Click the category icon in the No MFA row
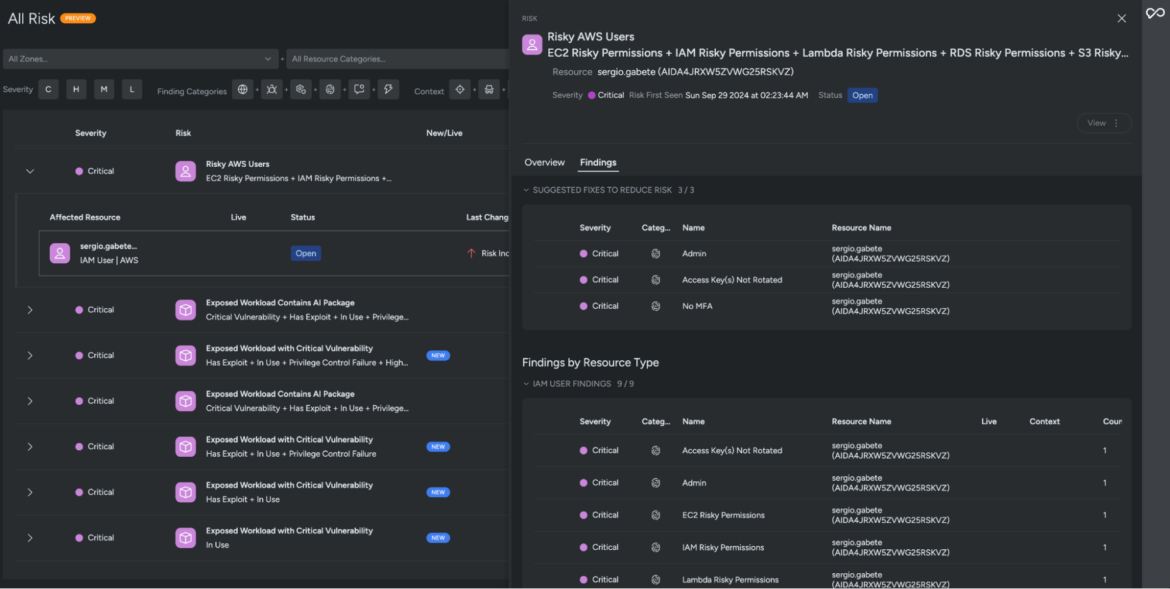1170x589 pixels. pyautogui.click(x=656, y=306)
